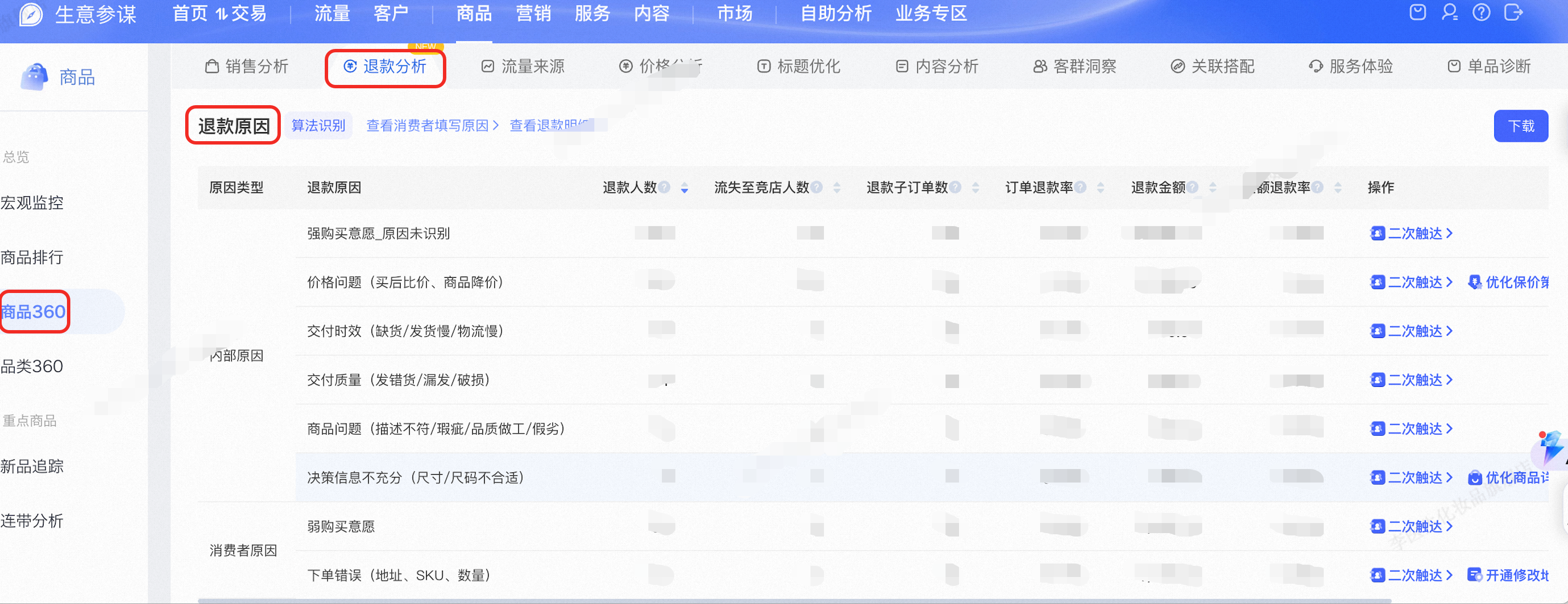
Task: Click 二次触达 for 价格问题 row
Action: 1412,282
